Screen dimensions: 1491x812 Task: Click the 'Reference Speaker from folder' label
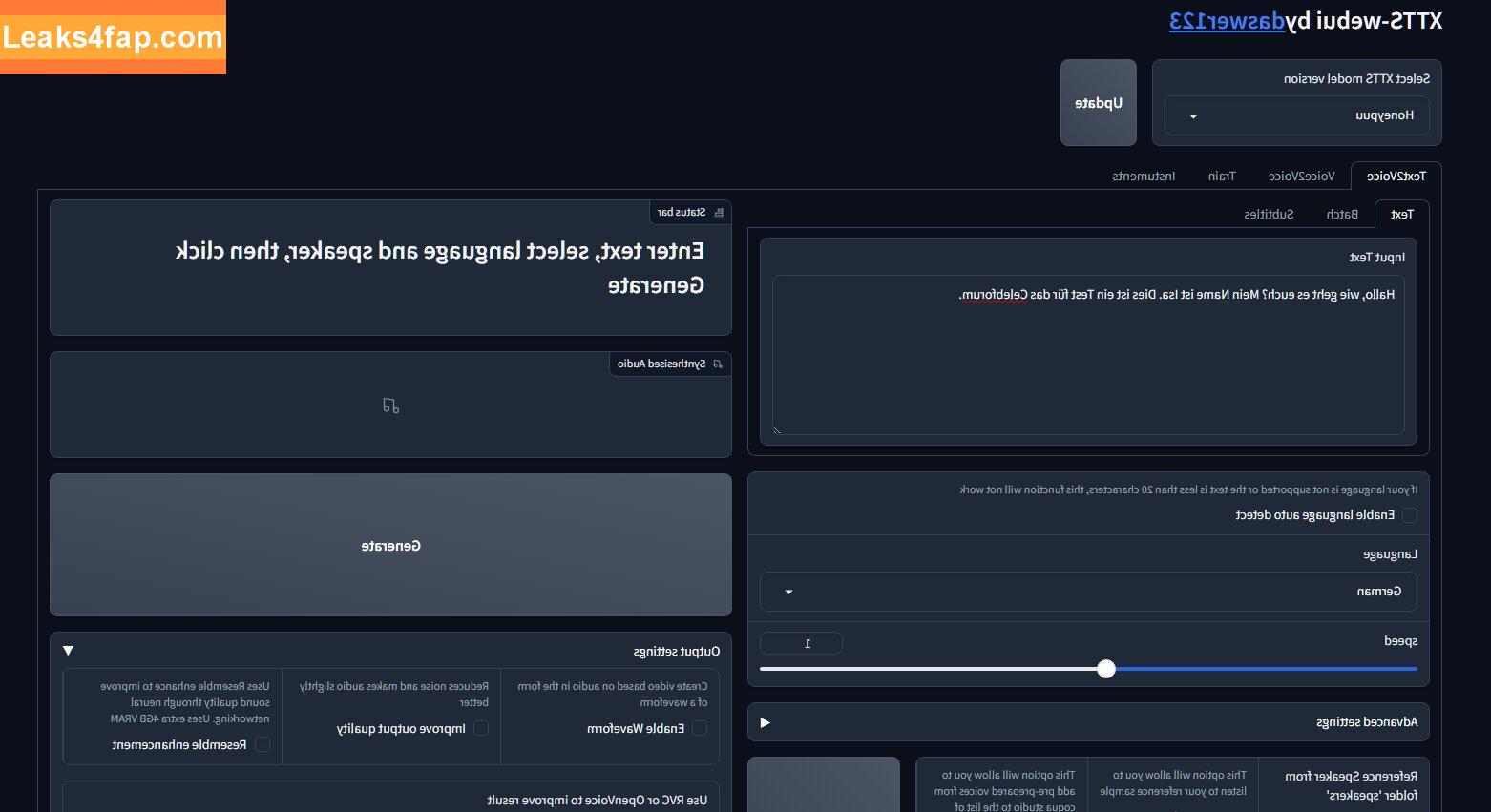click(1351, 785)
